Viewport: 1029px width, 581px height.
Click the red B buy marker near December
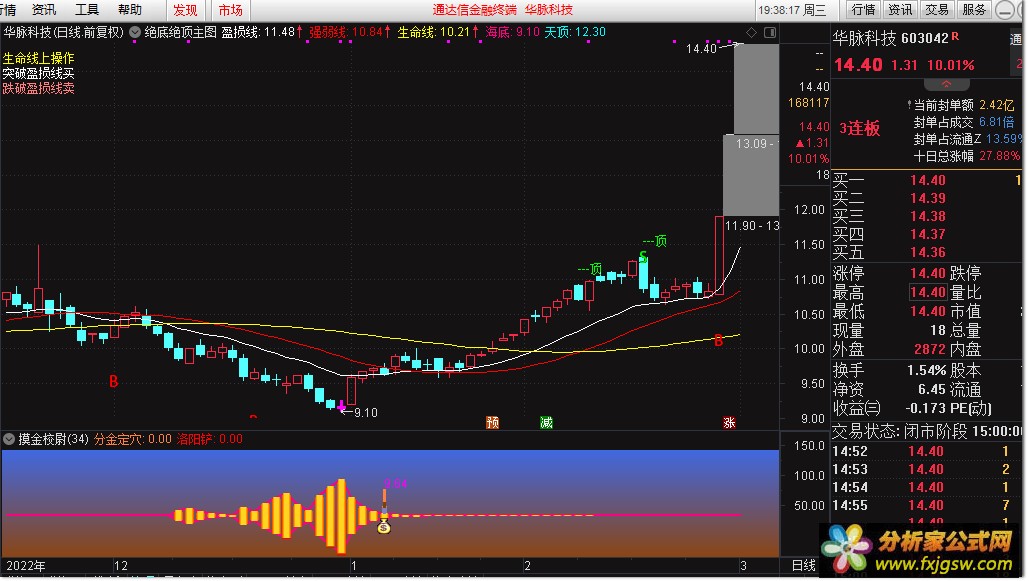[x=114, y=381]
